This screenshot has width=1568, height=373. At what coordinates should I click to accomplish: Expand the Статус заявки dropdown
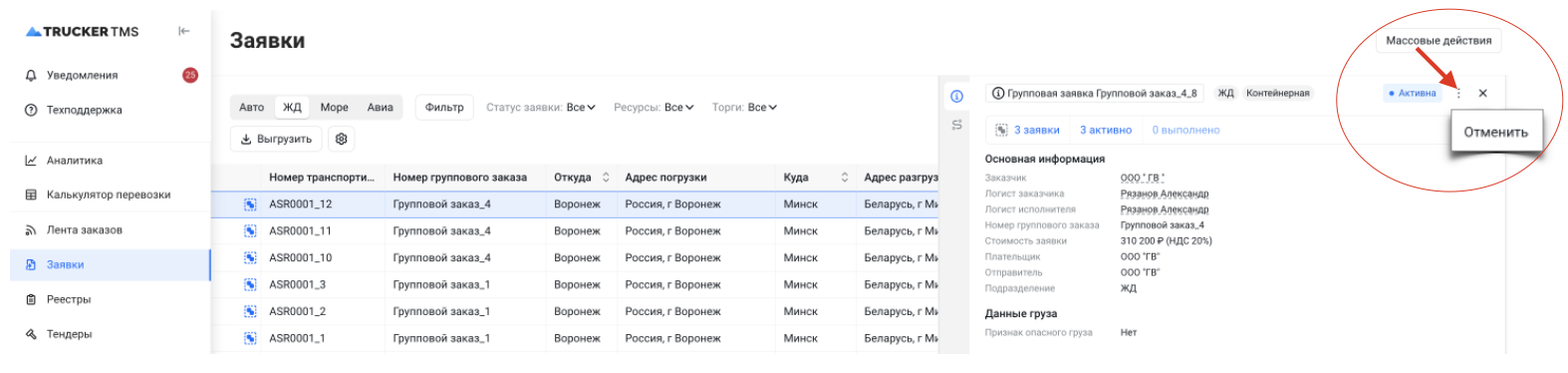(541, 108)
